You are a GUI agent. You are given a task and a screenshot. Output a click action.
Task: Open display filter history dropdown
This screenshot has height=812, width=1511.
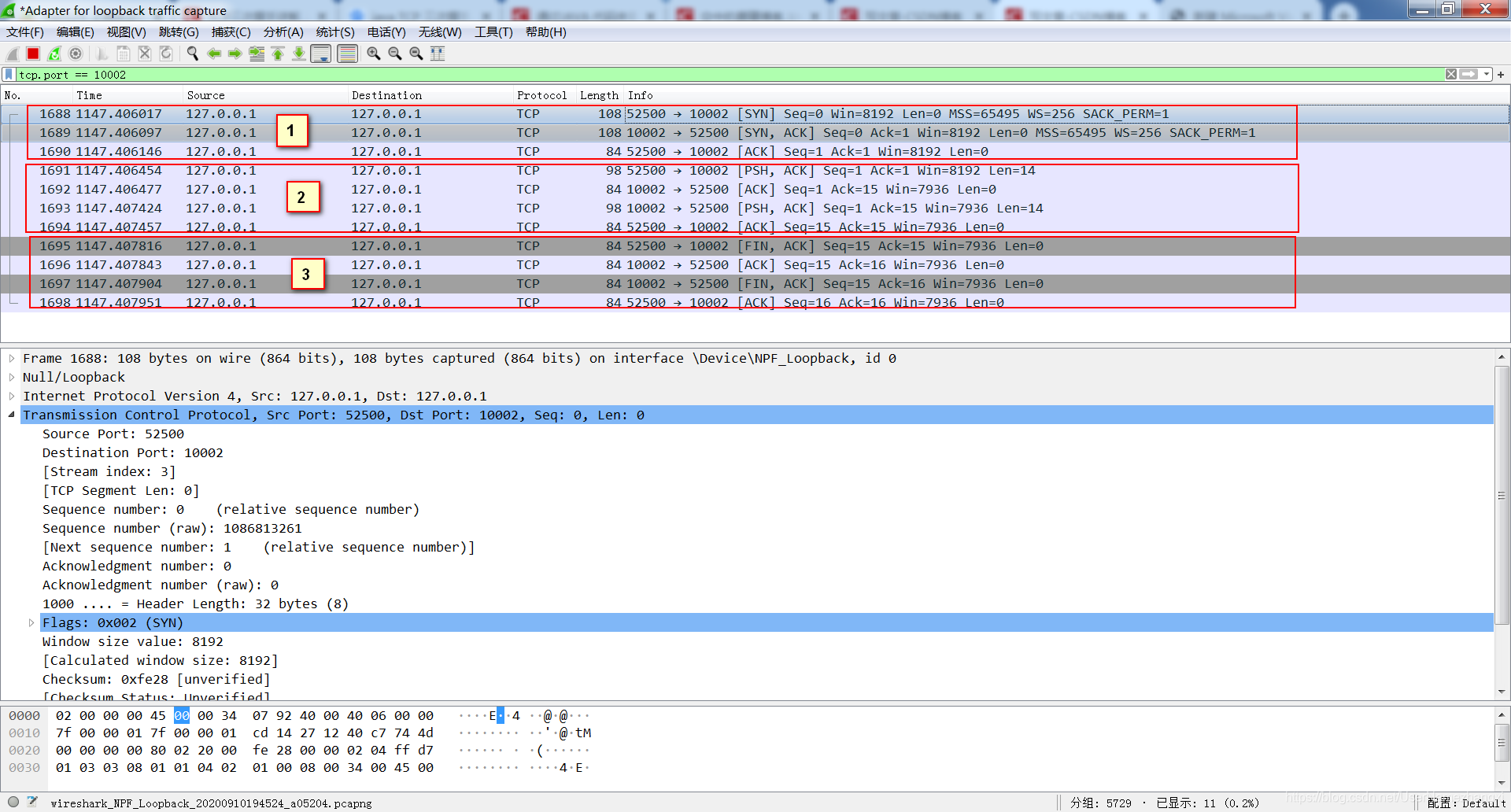[1487, 74]
